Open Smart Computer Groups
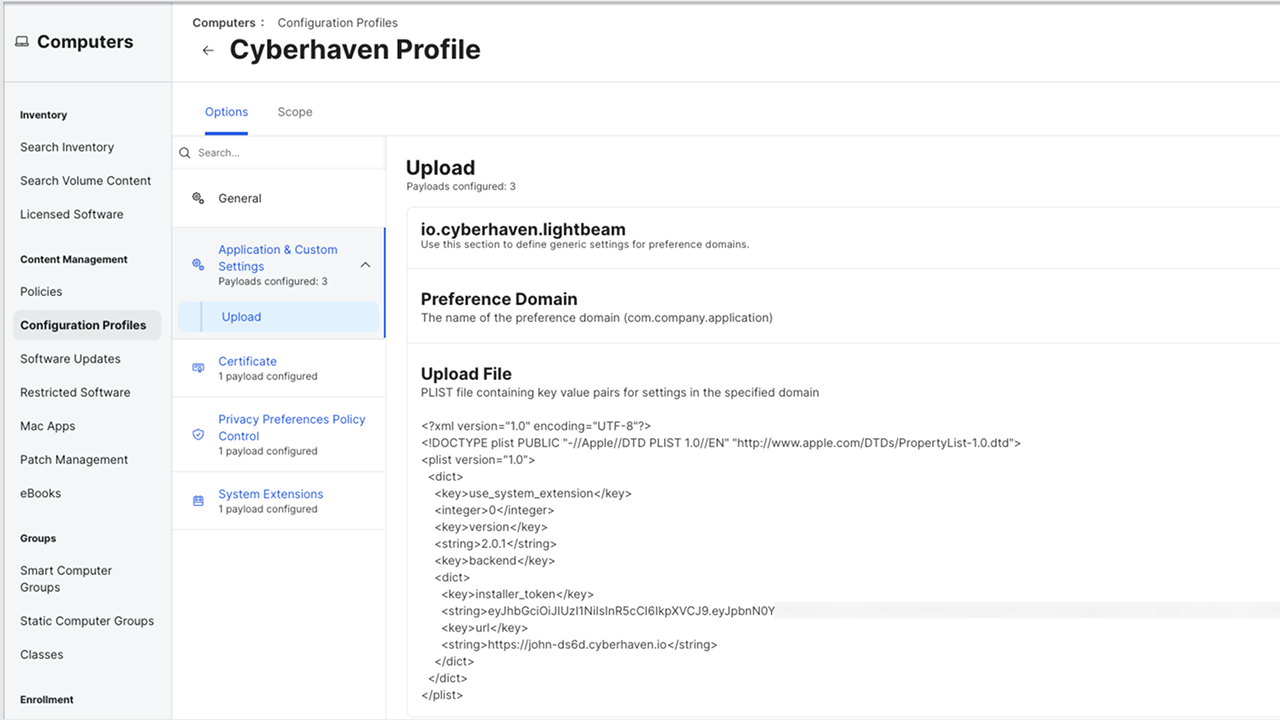The width and height of the screenshot is (1280, 720). (66, 579)
